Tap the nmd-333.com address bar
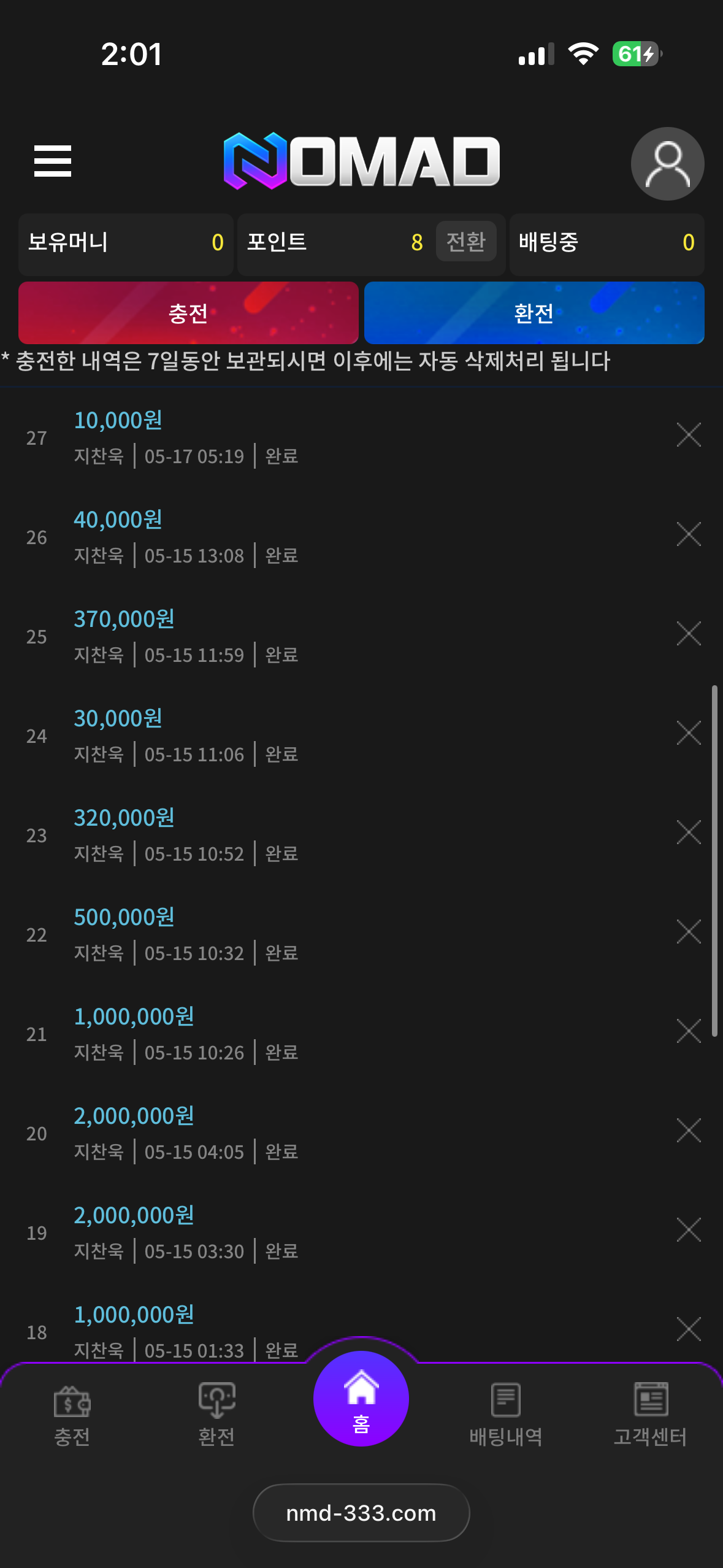 coord(361,1513)
